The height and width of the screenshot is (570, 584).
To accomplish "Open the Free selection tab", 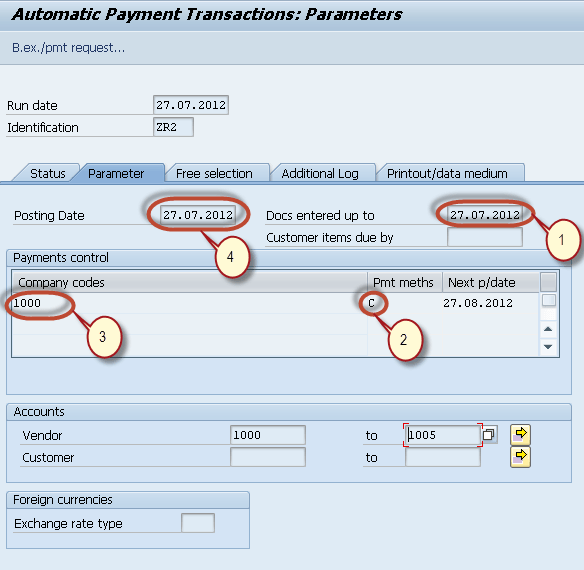I will pos(214,174).
